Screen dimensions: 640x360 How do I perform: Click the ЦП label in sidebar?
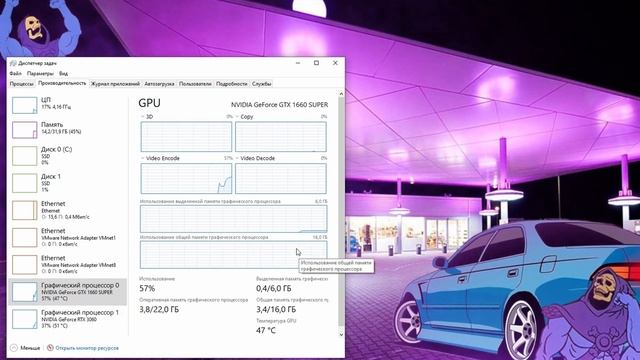click(x=46, y=100)
